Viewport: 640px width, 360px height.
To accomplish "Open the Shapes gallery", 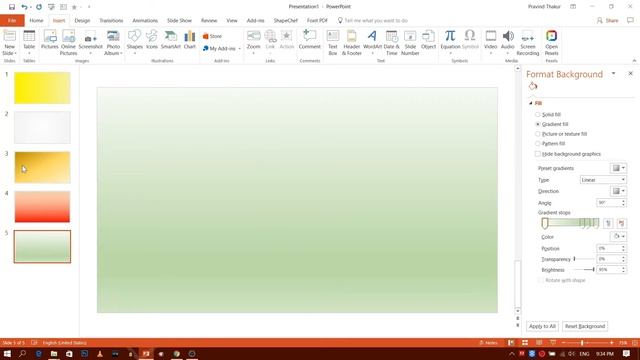I will click(x=134, y=42).
